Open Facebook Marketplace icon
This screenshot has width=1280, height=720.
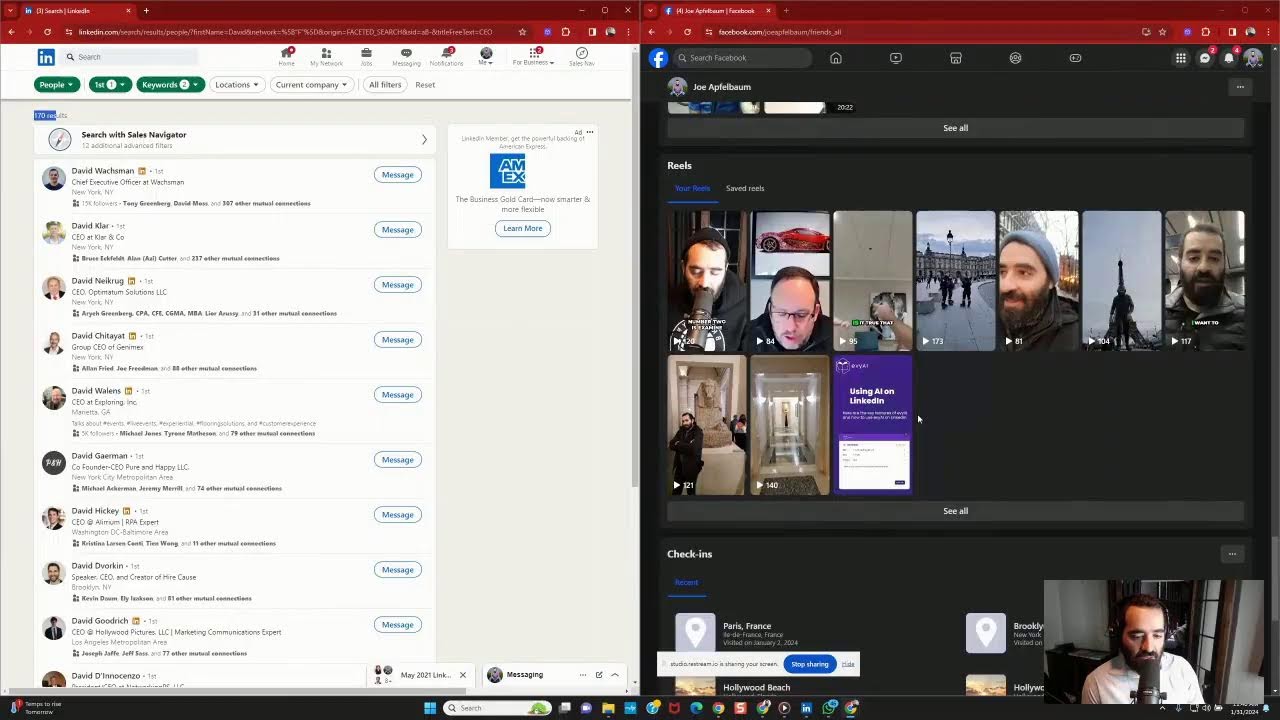[956, 58]
